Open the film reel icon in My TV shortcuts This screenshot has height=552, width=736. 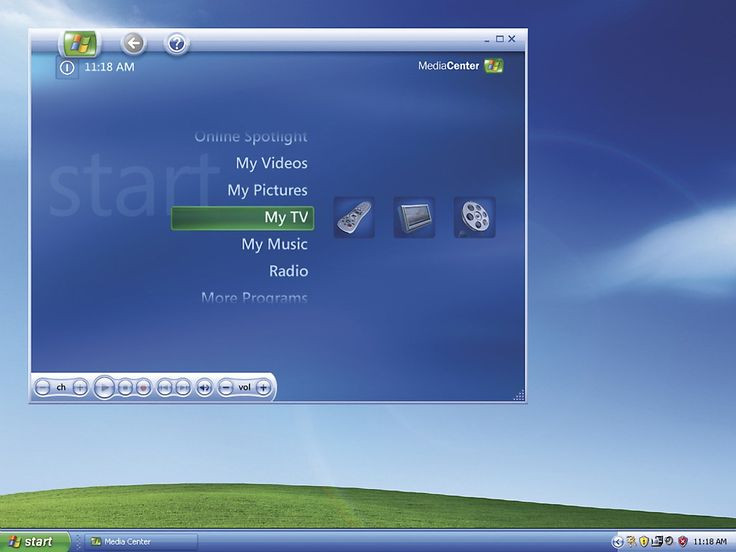tap(474, 217)
